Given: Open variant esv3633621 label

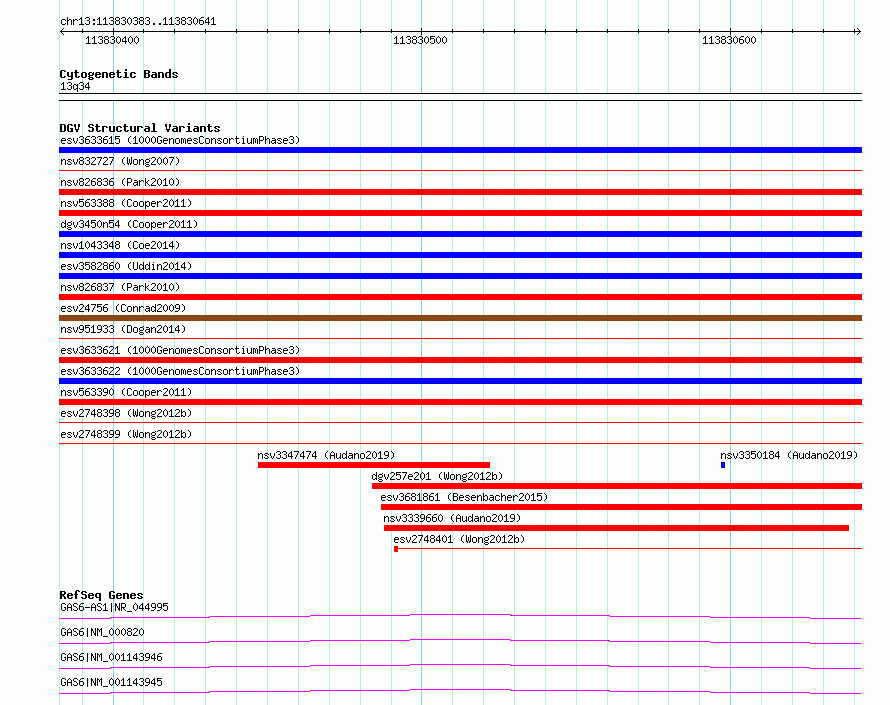Looking at the screenshot, I should [180, 350].
